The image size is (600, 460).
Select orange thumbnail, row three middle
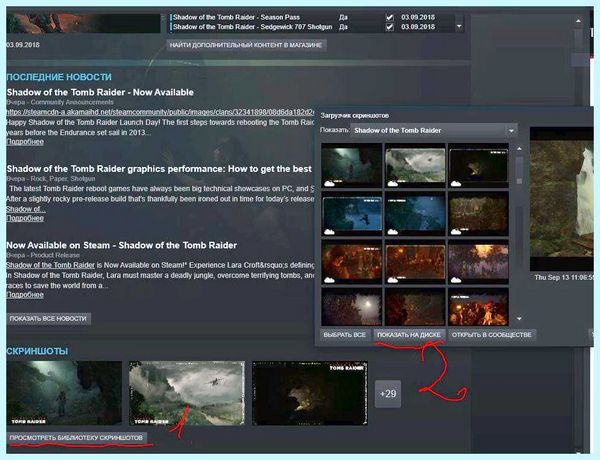point(415,262)
